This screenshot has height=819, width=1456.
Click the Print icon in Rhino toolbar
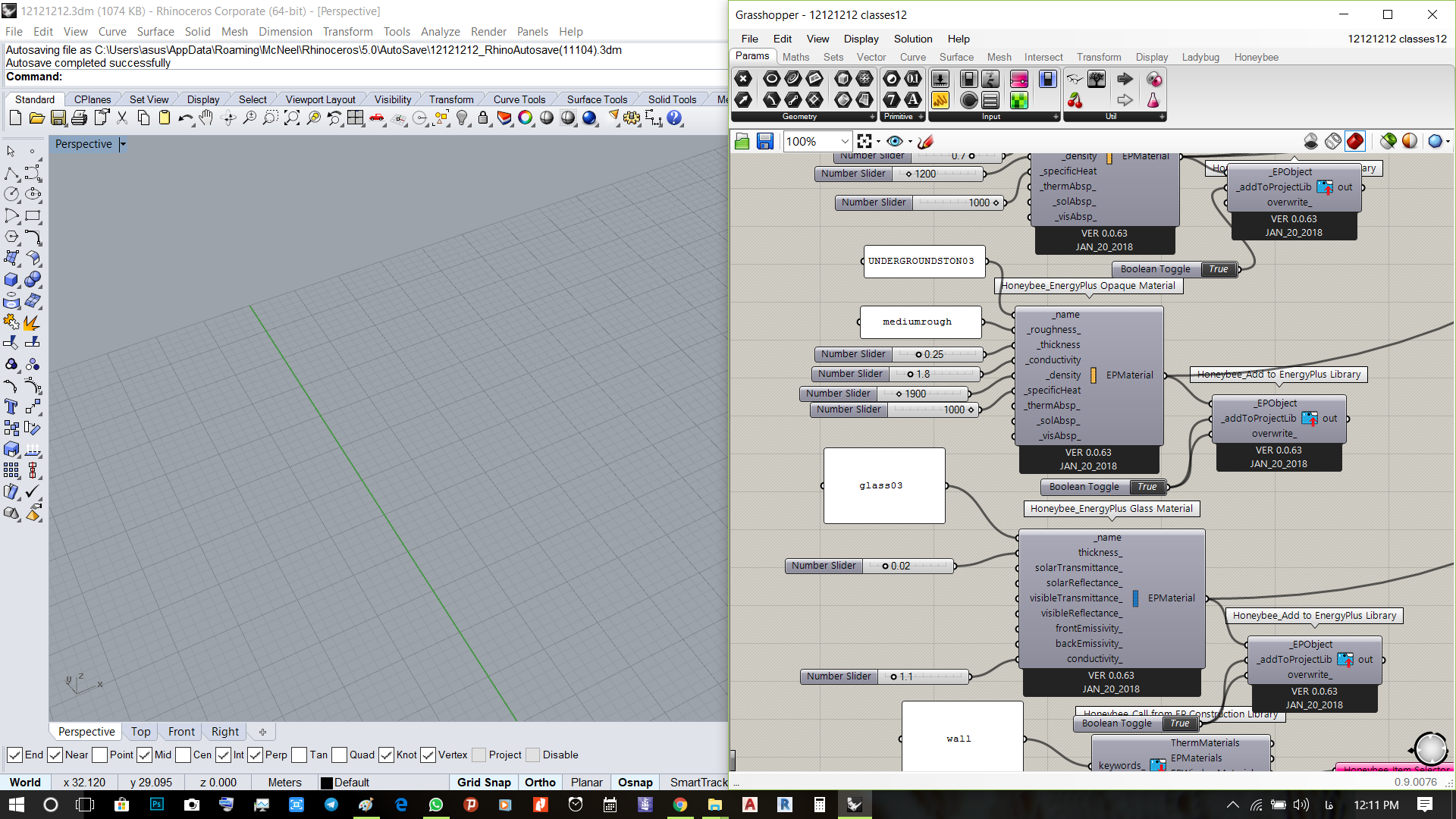(x=79, y=118)
